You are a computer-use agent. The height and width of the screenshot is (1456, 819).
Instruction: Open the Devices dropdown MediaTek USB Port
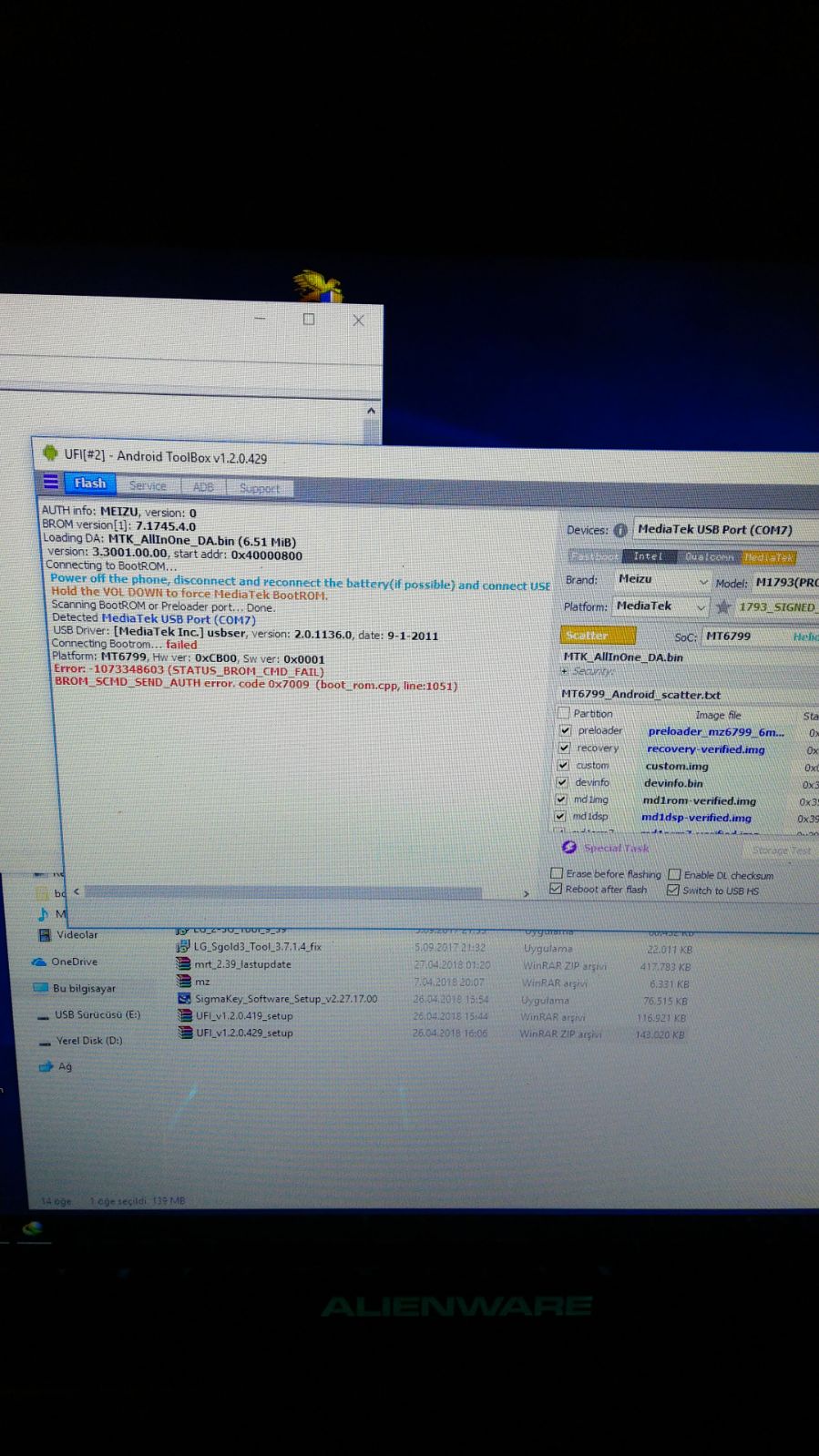[725, 529]
